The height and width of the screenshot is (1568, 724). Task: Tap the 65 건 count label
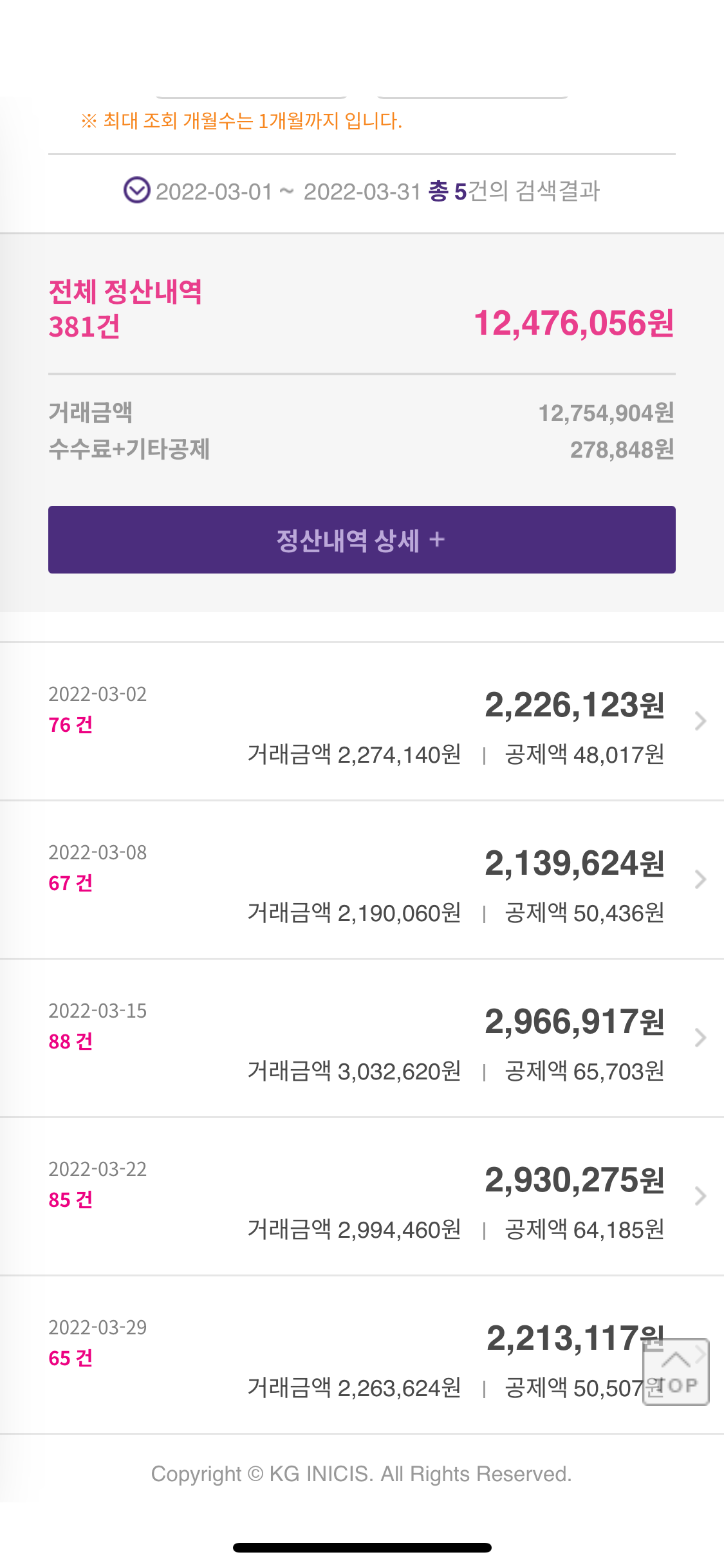pos(71,1358)
